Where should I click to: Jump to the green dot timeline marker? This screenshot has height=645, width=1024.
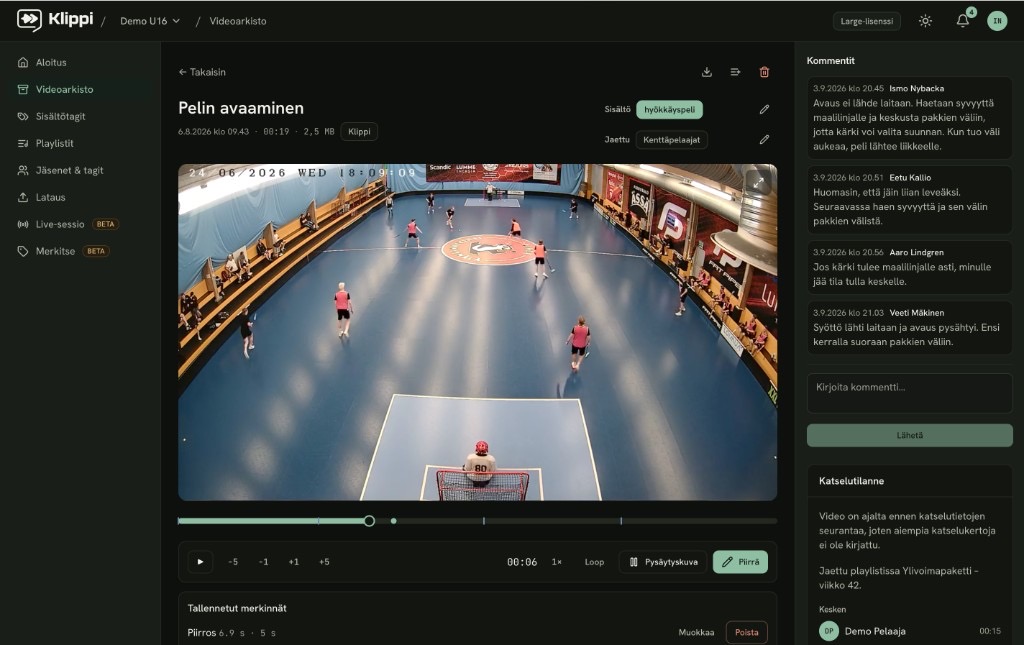(393, 521)
